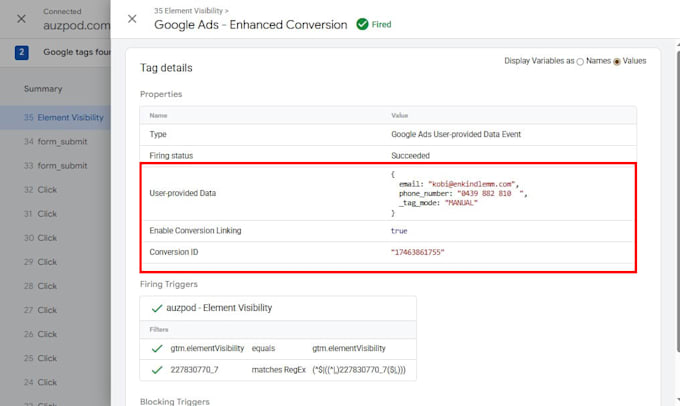
Task: Select event 34 form_submit
Action: (56, 141)
